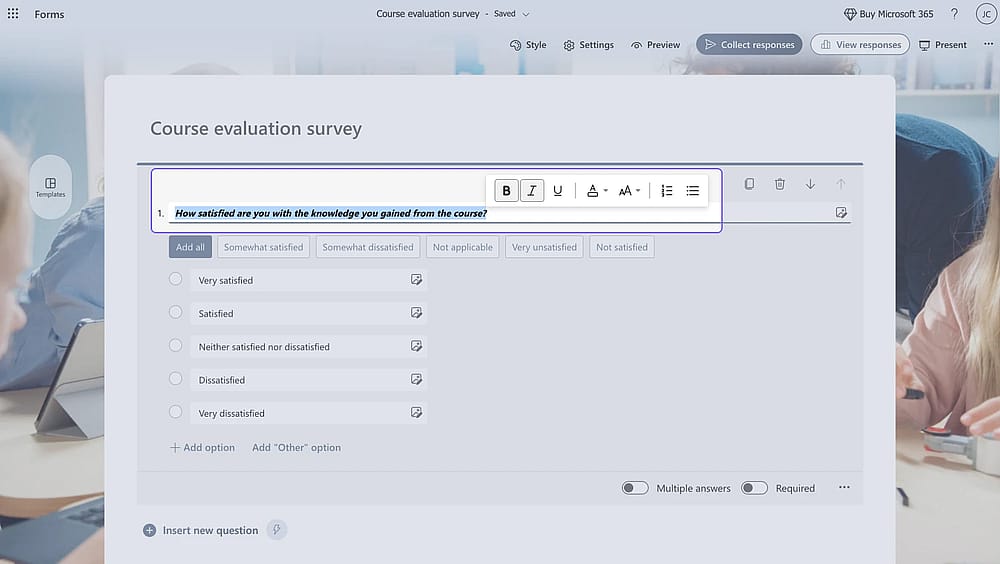Open font size dropdown

[x=629, y=190]
